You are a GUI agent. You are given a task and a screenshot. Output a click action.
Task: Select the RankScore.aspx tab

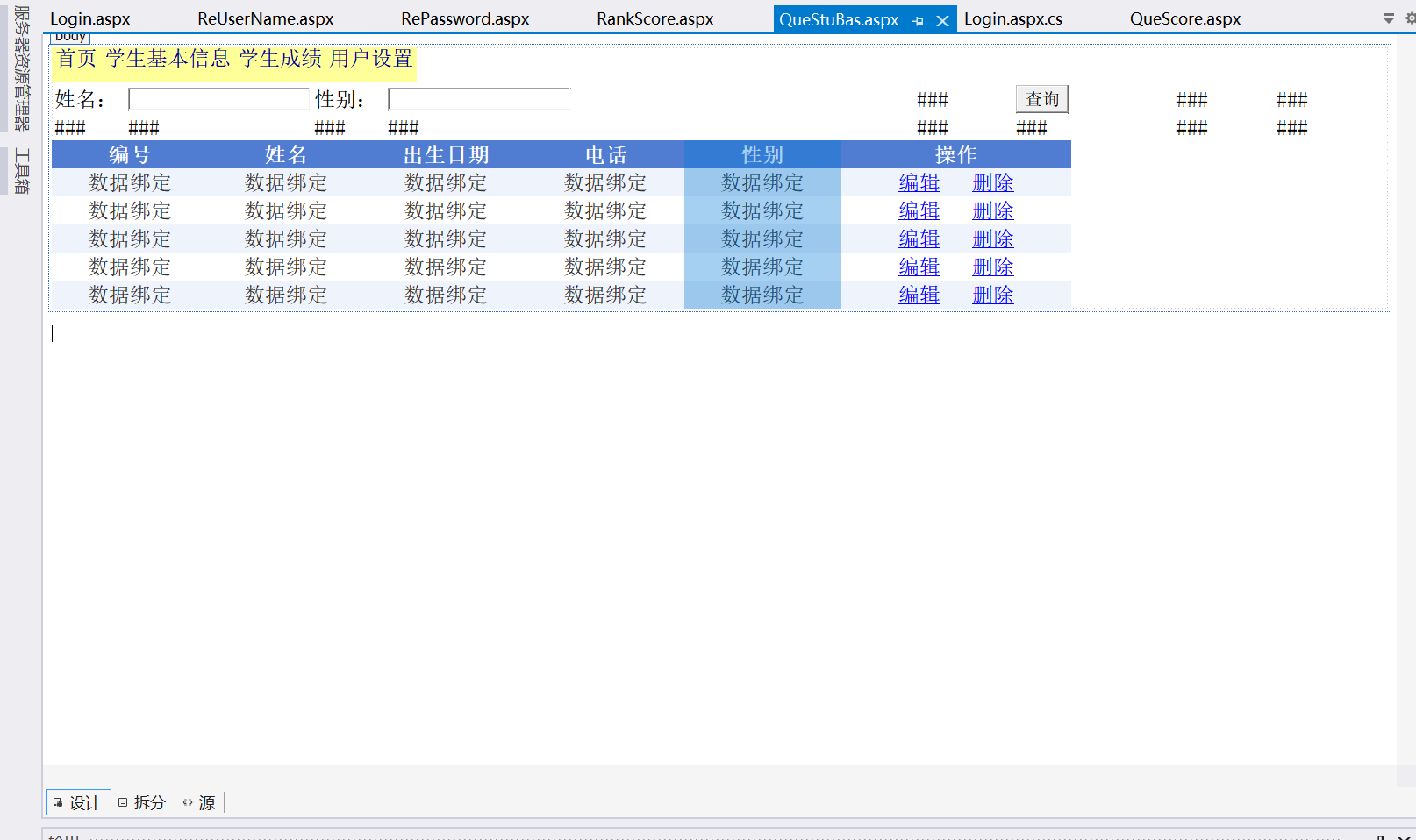[654, 18]
